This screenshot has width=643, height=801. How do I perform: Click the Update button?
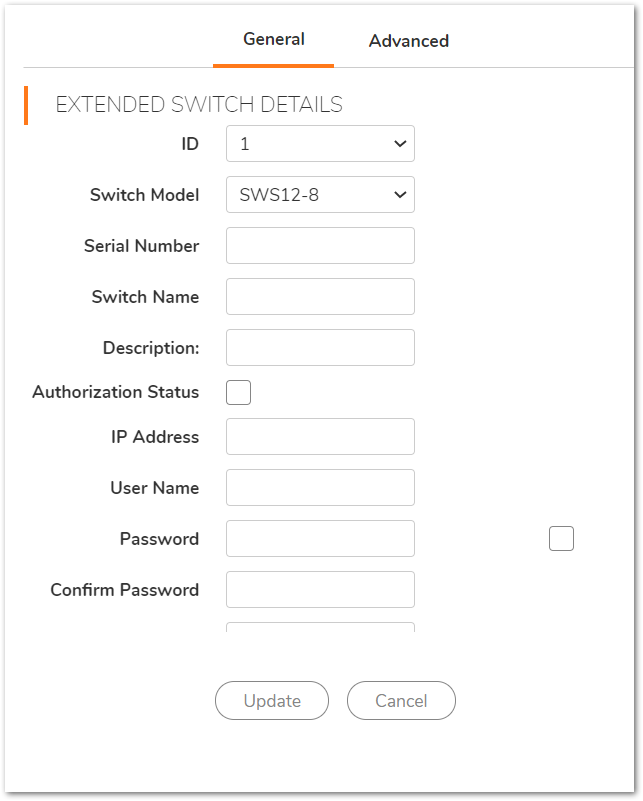coord(272,700)
